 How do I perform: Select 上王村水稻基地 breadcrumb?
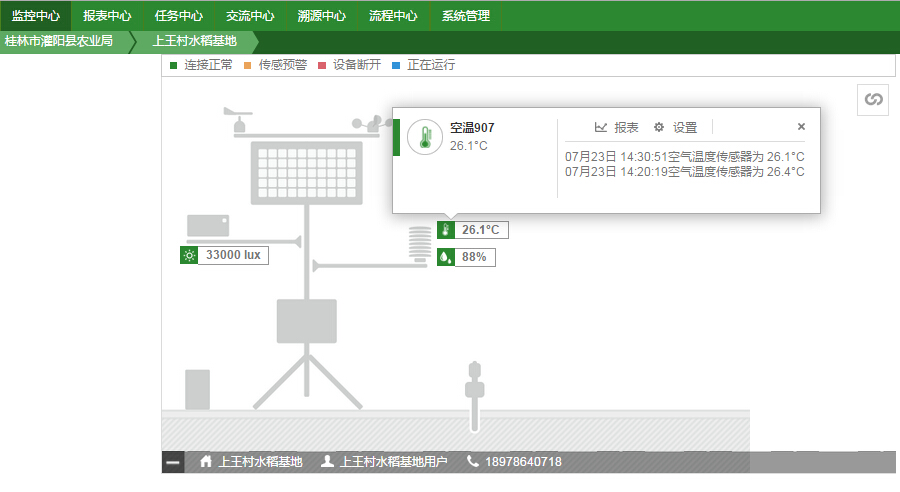click(x=195, y=42)
